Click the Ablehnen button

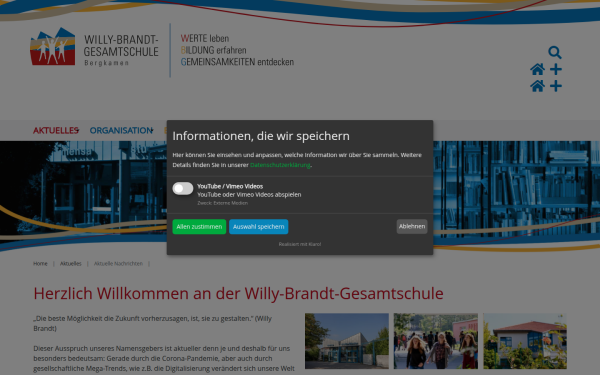(x=412, y=226)
